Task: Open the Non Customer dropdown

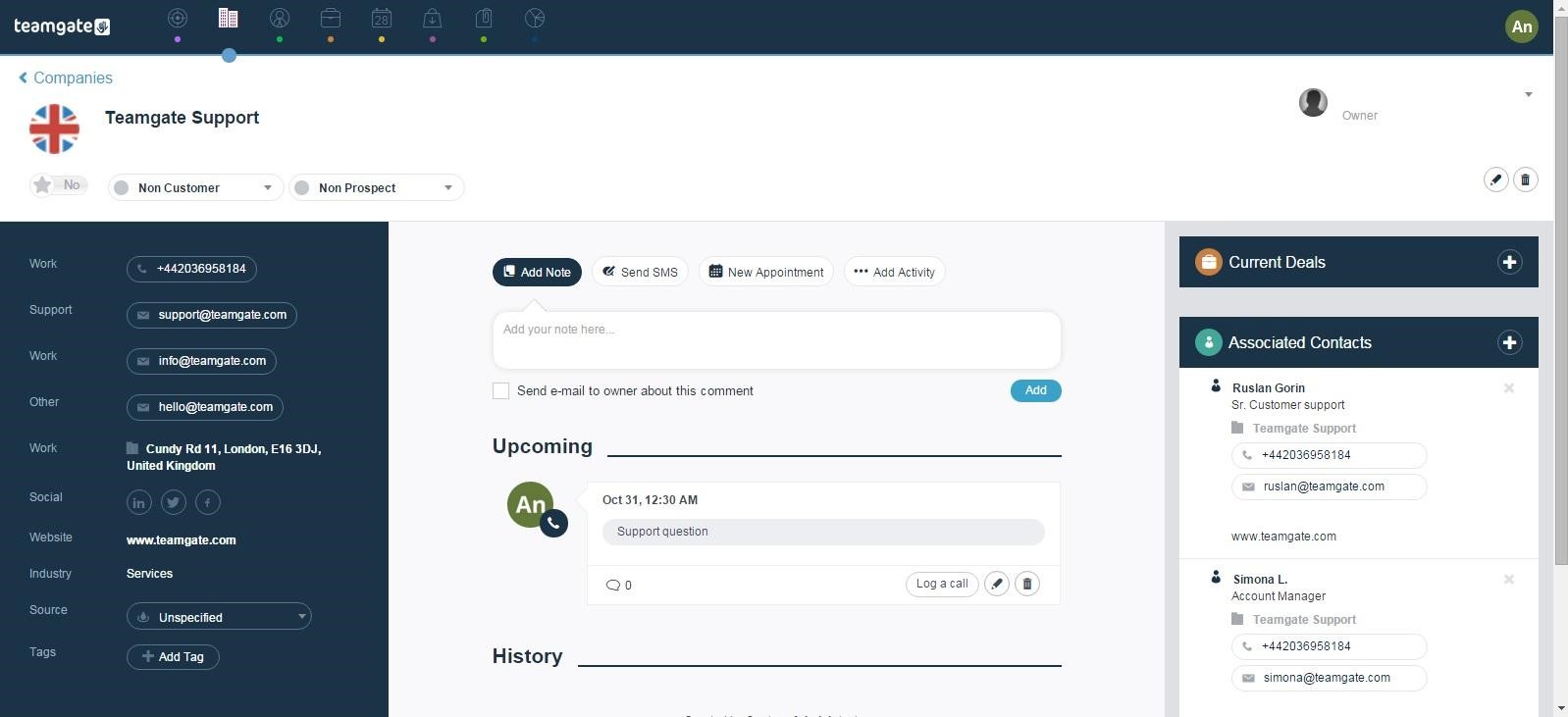Action: [x=195, y=187]
